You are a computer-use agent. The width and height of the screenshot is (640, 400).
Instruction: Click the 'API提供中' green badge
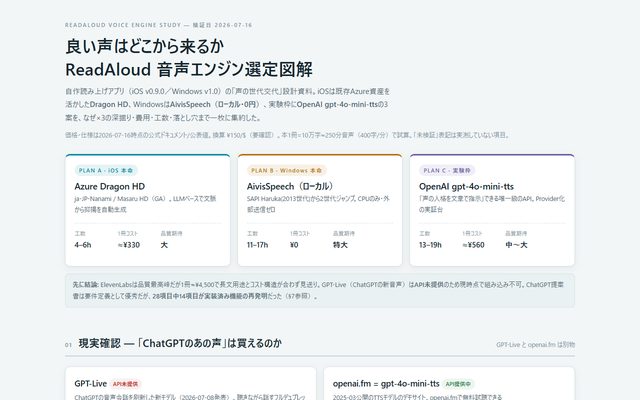(458, 384)
